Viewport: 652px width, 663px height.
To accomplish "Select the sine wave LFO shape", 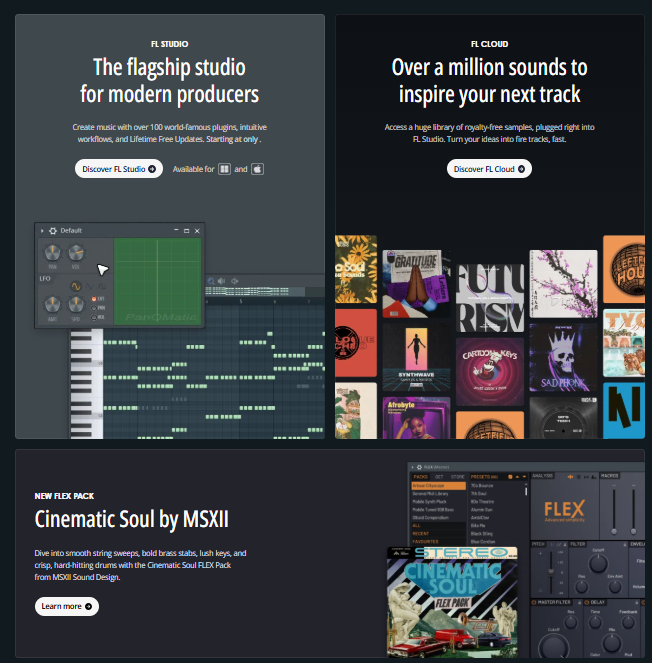I will click(x=76, y=286).
